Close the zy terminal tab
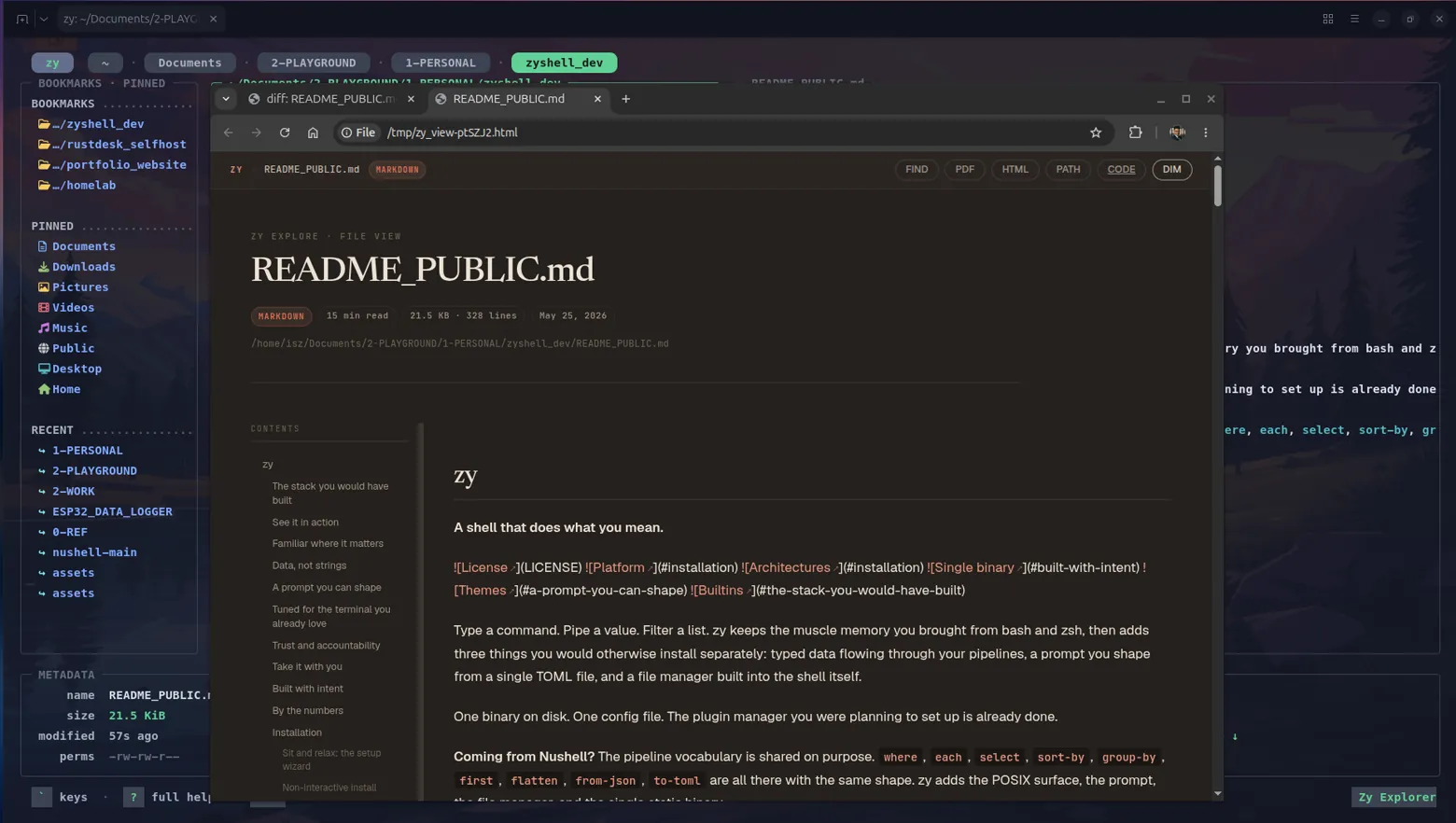The width and height of the screenshot is (1456, 823). (213, 19)
